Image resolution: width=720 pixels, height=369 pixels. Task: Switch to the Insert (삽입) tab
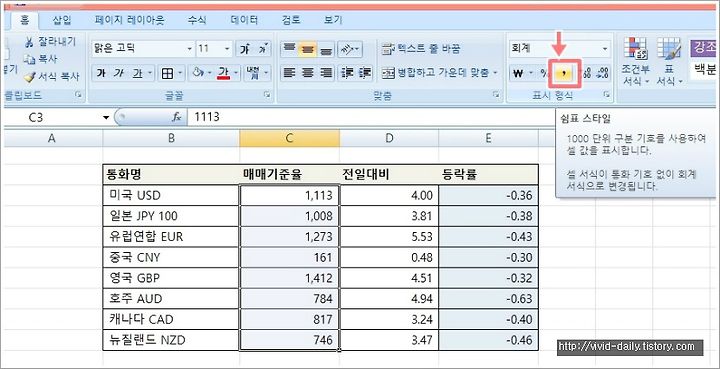(62, 20)
